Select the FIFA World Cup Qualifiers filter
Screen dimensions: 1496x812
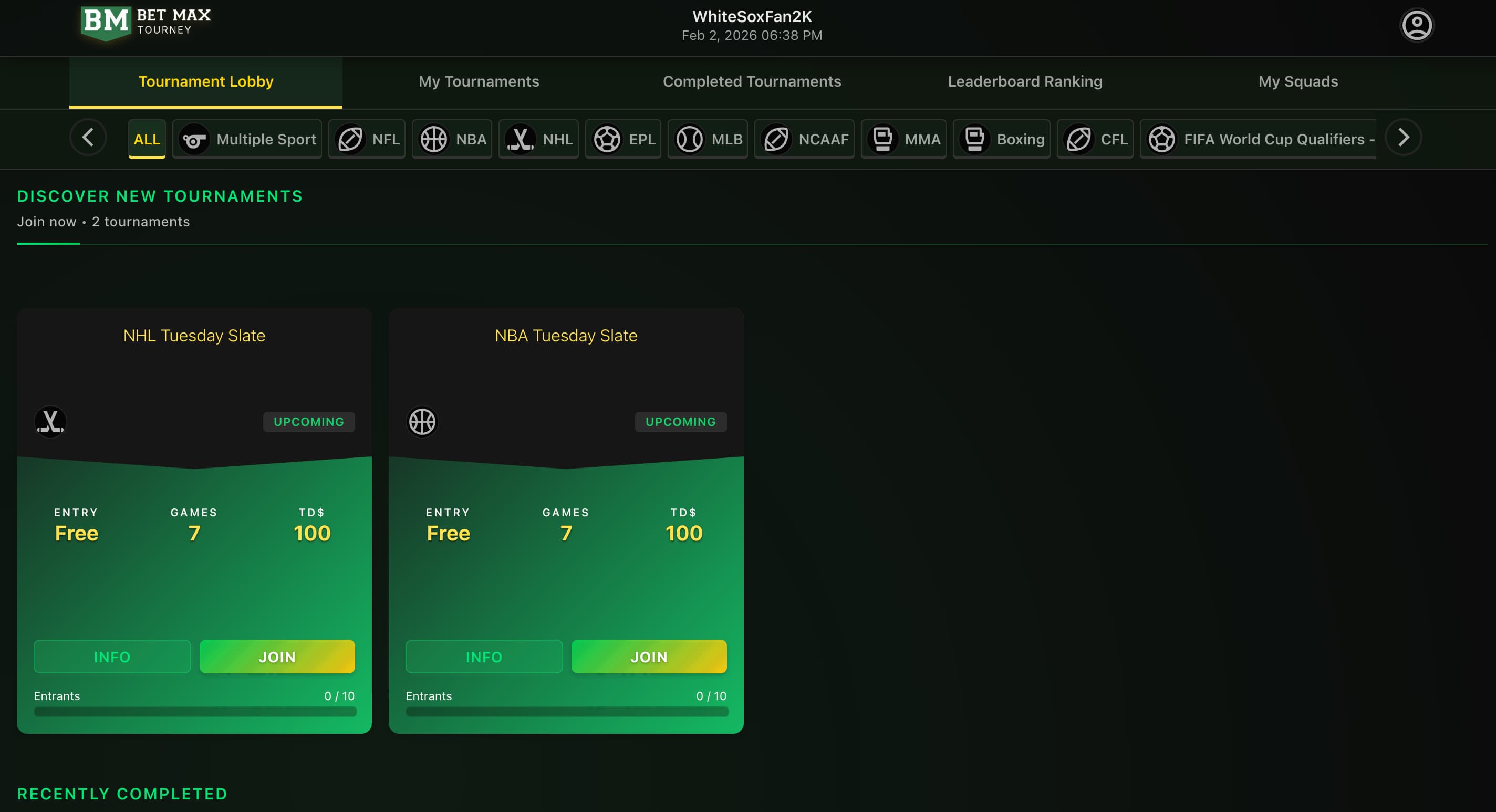[x=1258, y=139]
